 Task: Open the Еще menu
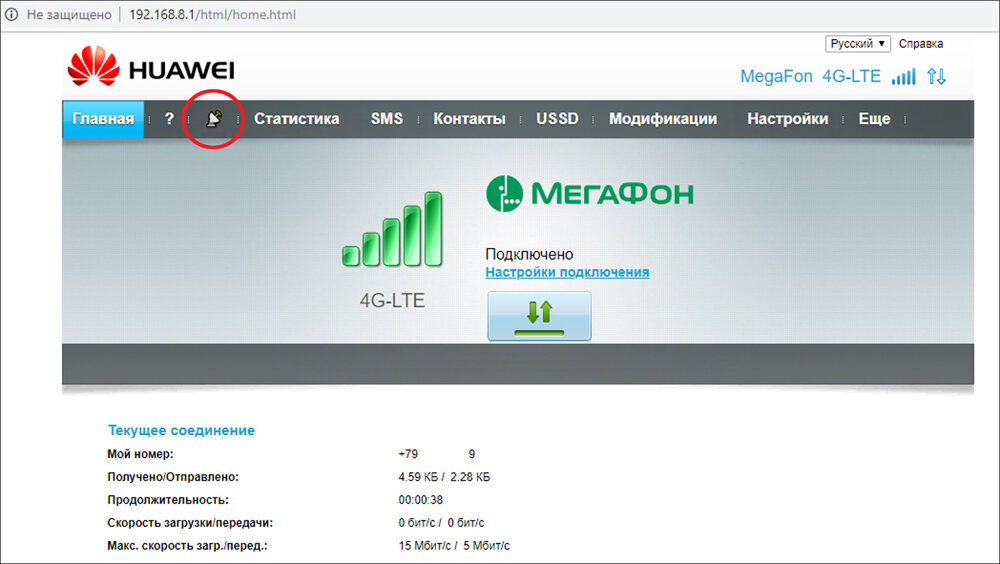(x=874, y=119)
